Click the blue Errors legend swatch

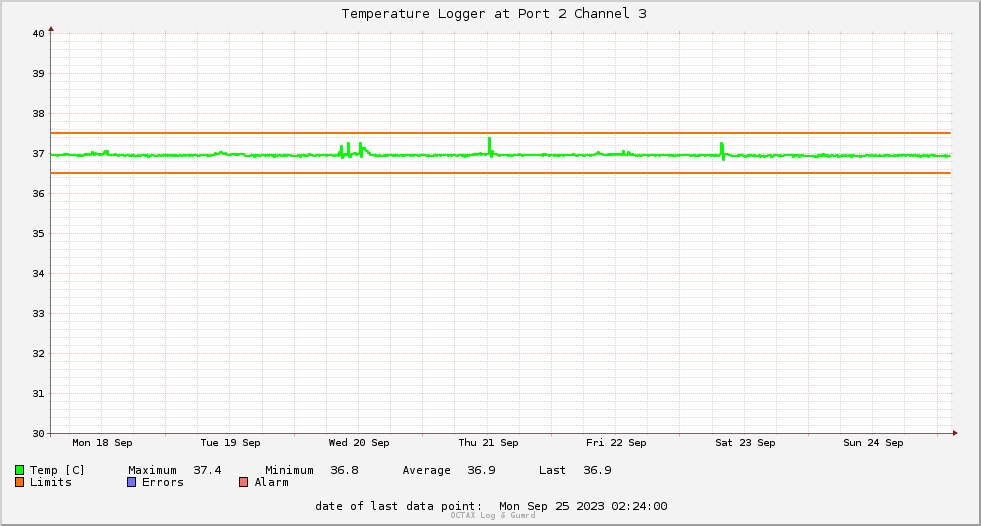[131, 482]
